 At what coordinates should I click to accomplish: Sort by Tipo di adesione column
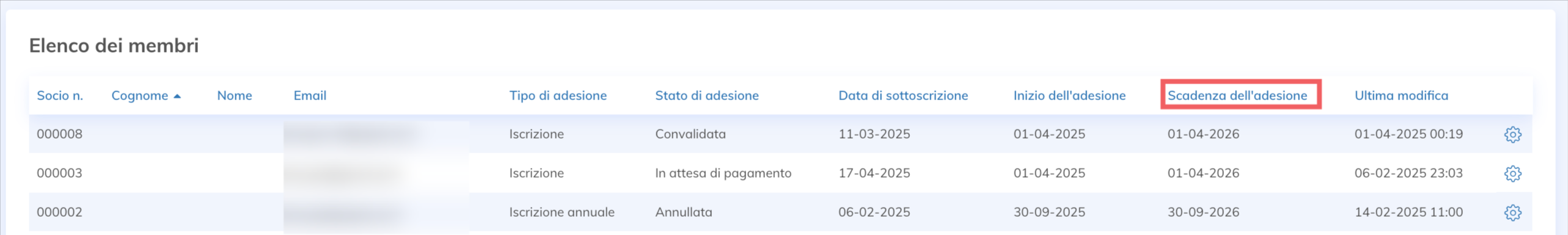[558, 96]
